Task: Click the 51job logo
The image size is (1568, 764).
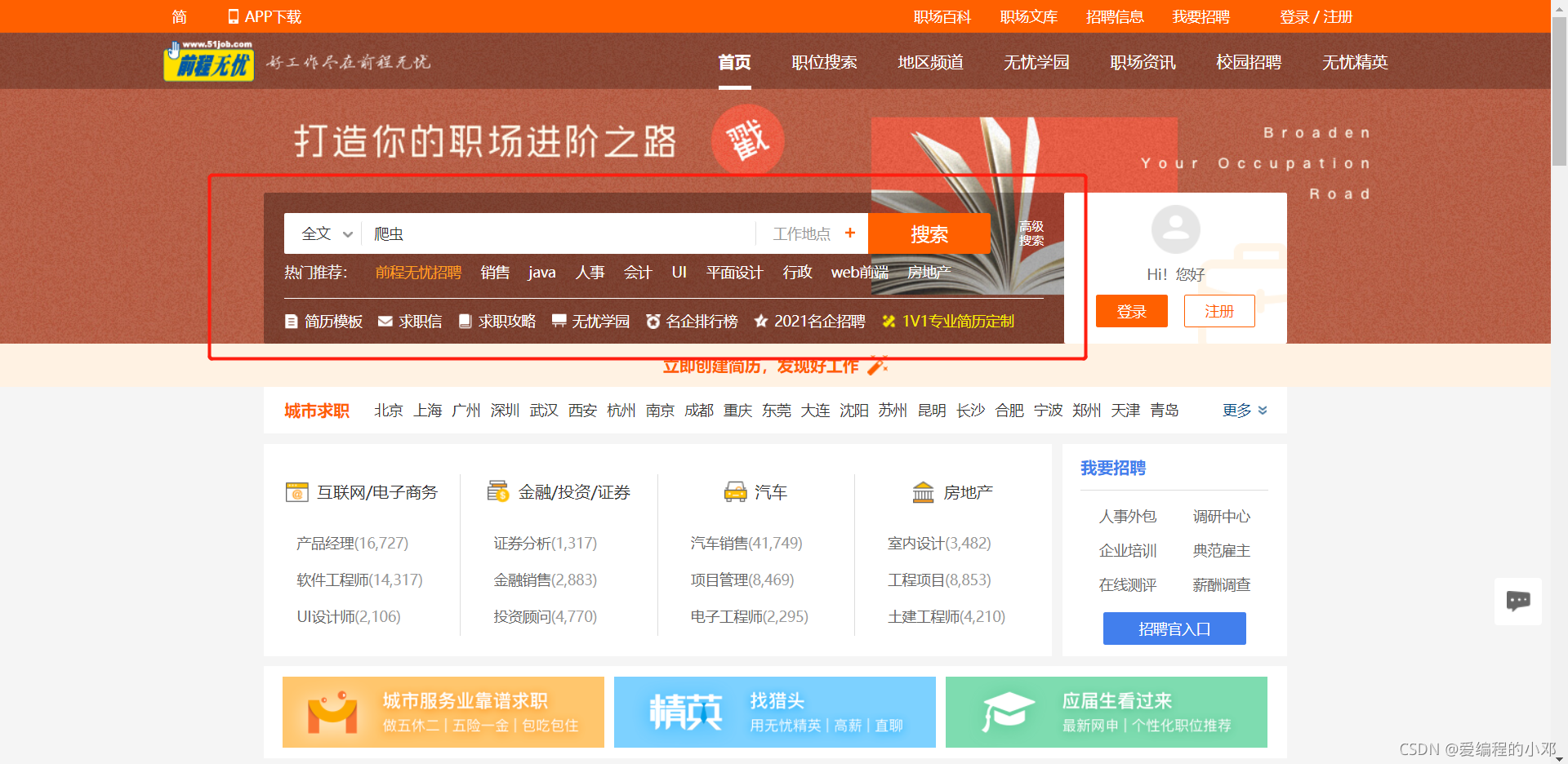Action: click(208, 61)
